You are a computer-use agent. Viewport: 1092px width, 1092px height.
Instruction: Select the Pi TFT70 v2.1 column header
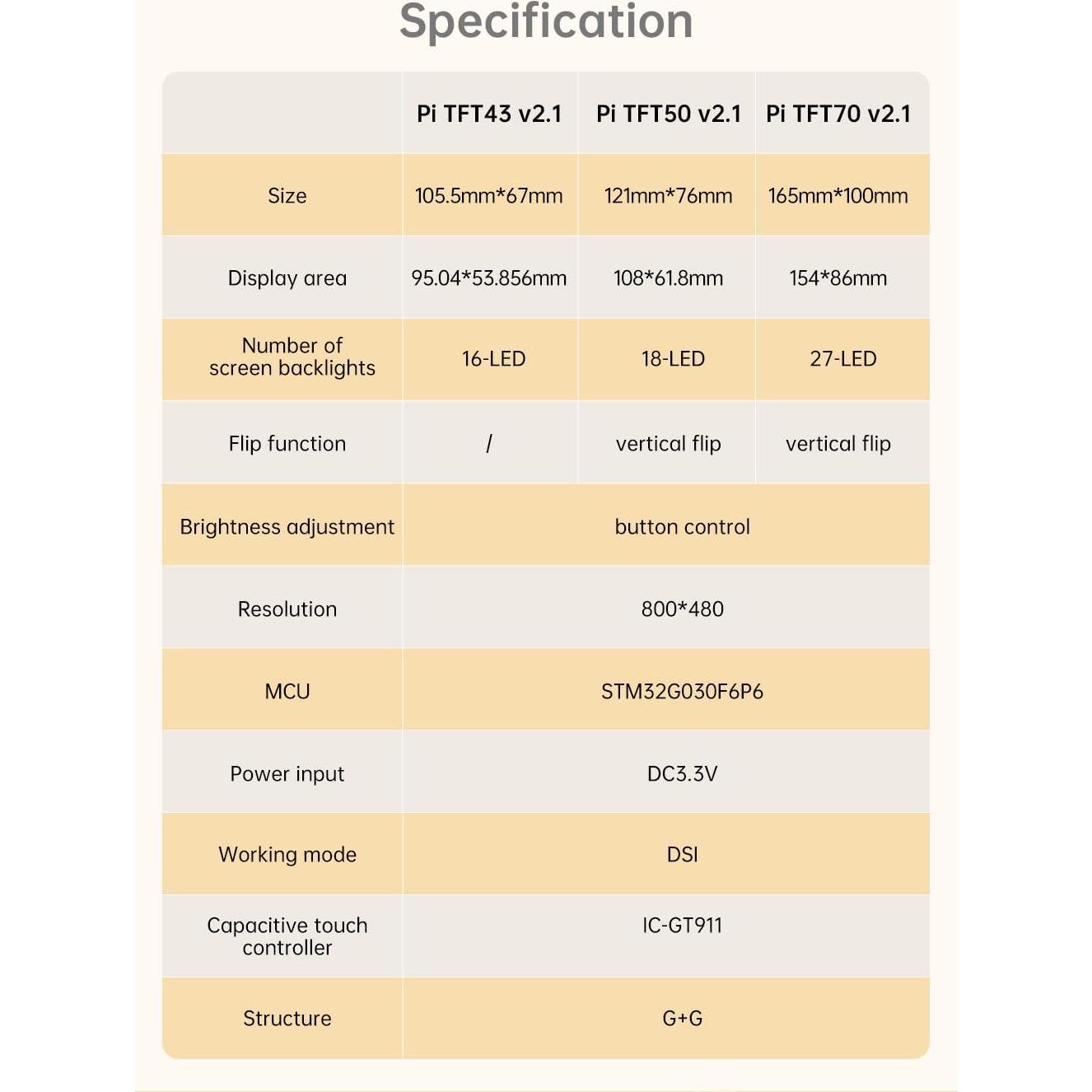point(838,114)
